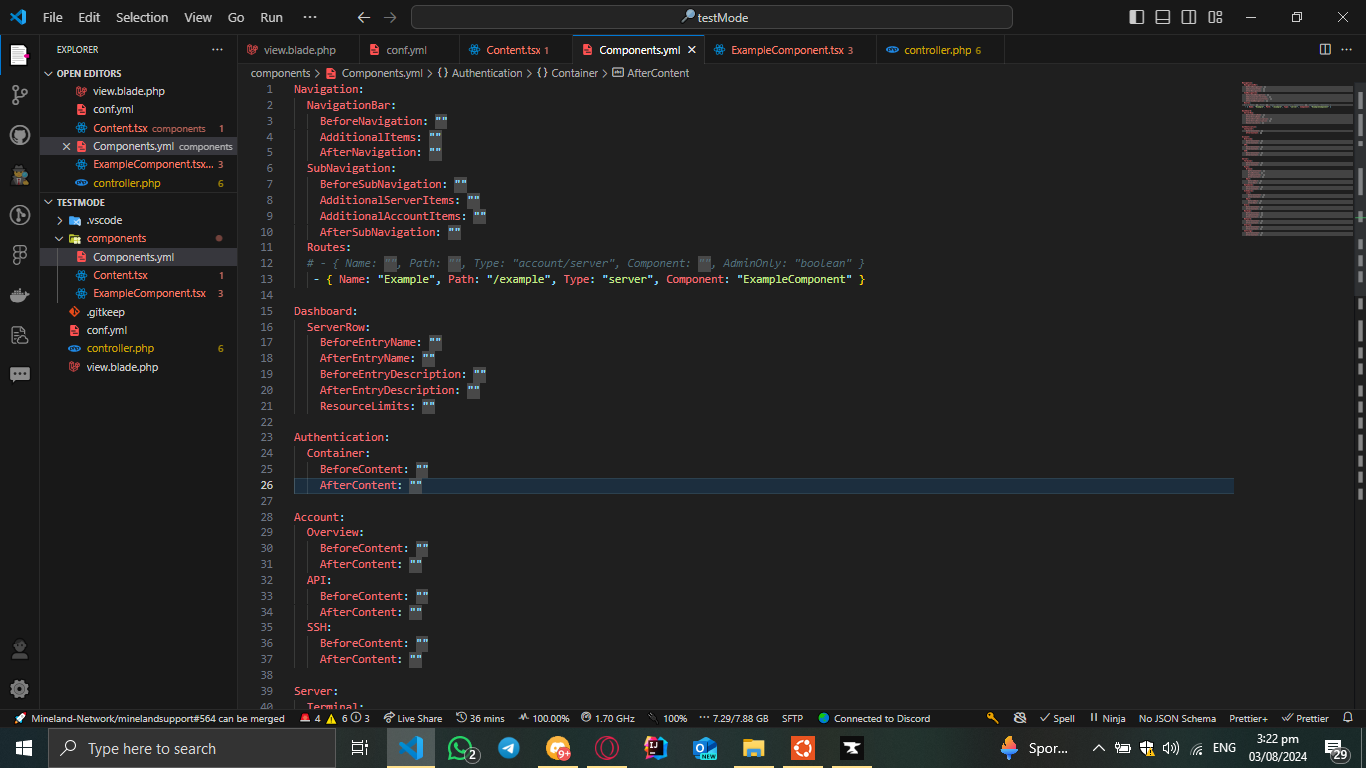Open Windows Task View
The height and width of the screenshot is (768, 1366).
[360, 748]
